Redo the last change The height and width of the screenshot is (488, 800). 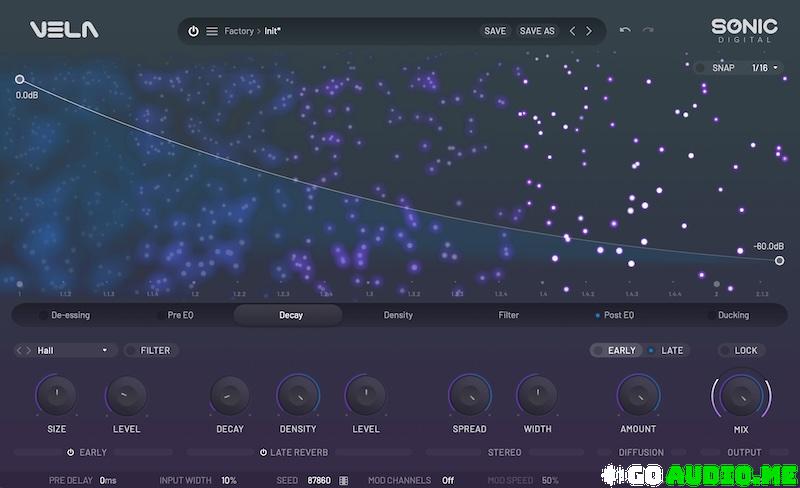coord(648,30)
